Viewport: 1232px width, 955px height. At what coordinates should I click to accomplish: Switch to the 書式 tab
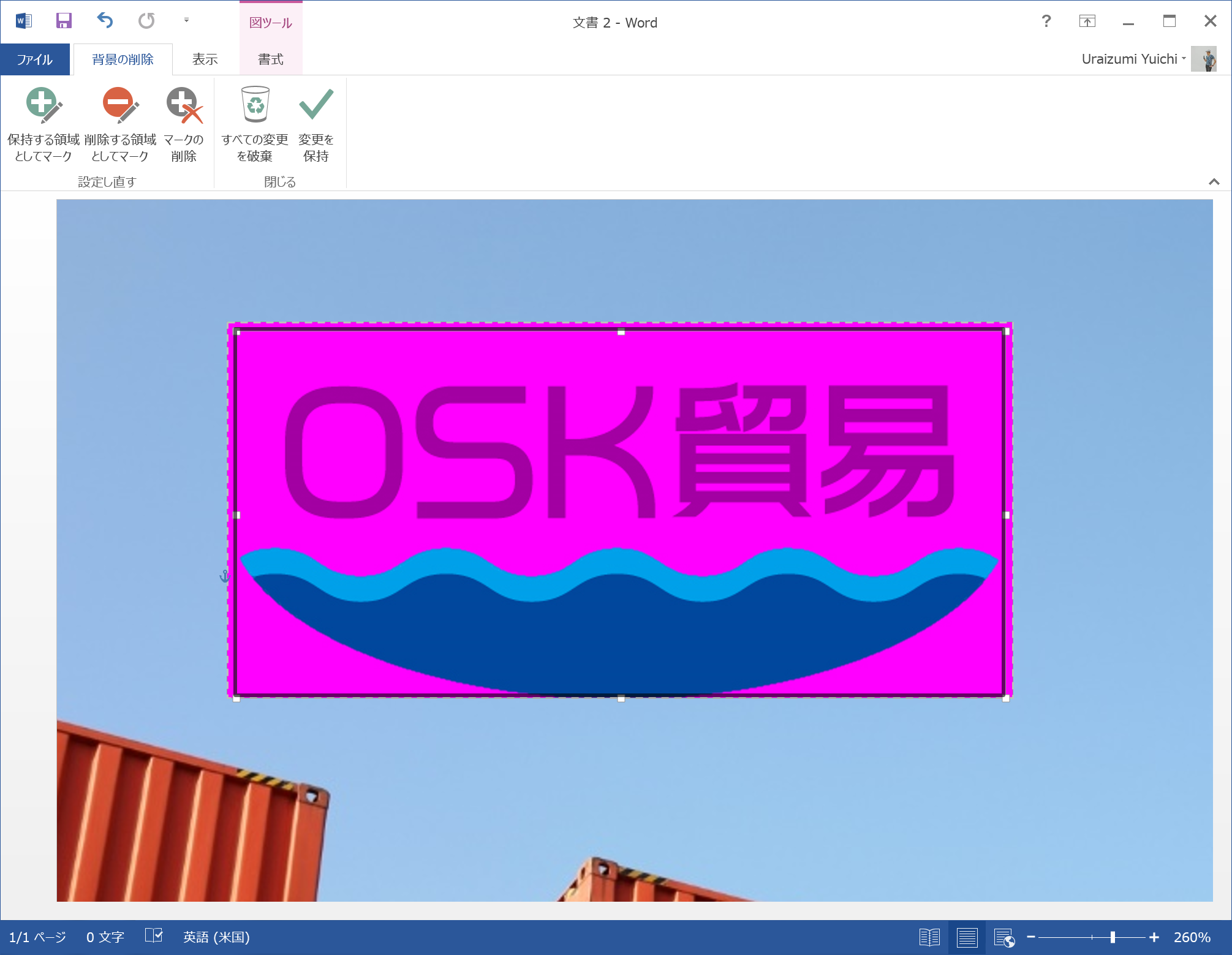(270, 59)
